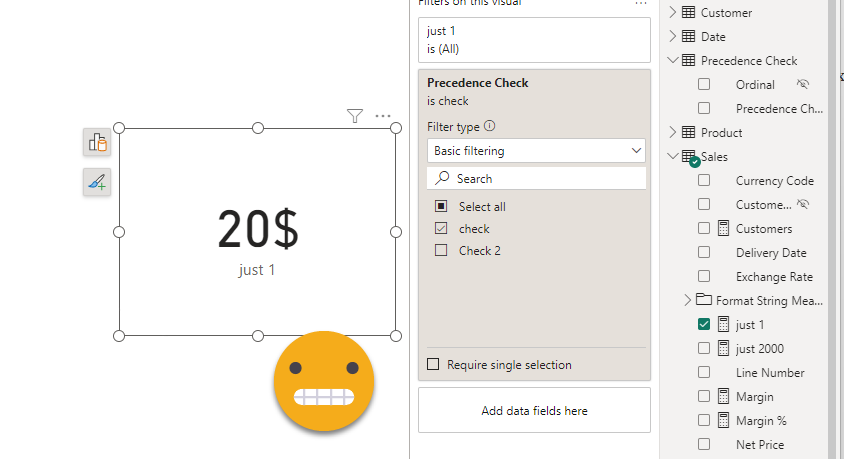
Task: Click the hidden eye icon next to Ordinal
Action: [802, 85]
